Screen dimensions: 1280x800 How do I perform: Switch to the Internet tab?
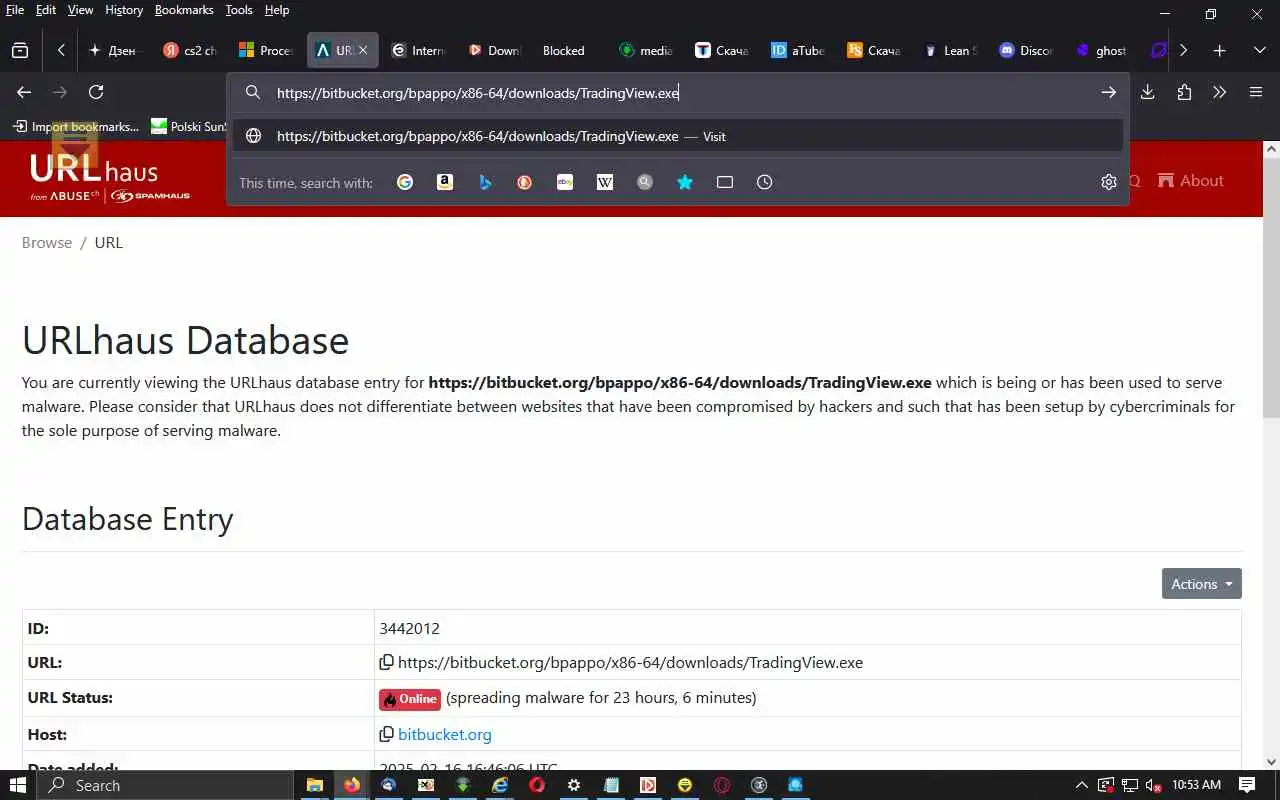(419, 50)
